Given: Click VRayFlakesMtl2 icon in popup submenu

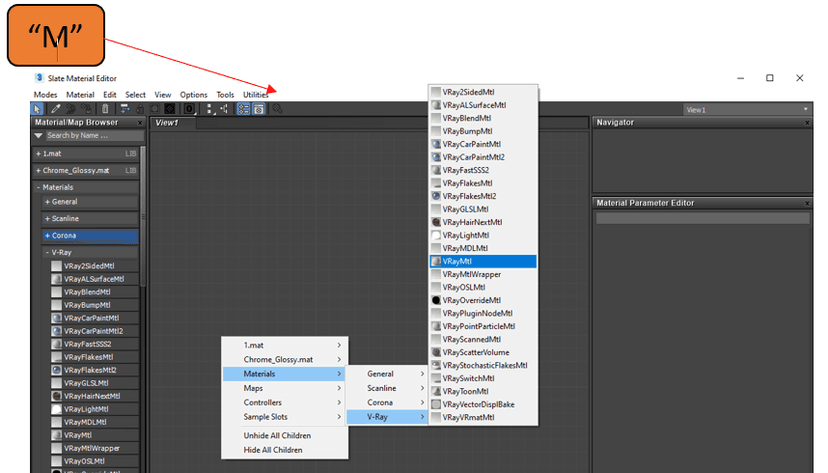Looking at the screenshot, I should tap(436, 196).
